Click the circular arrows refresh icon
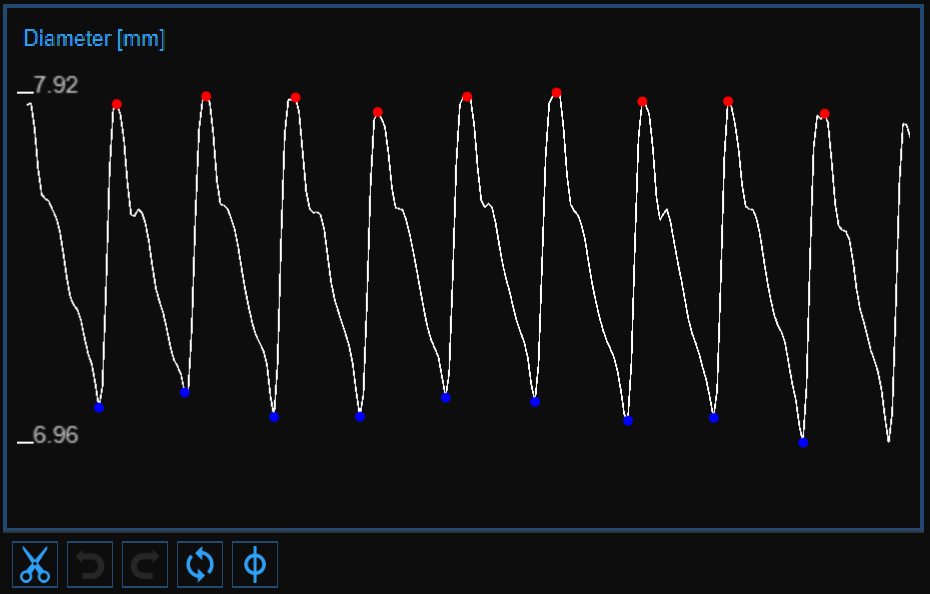Viewport: 930px width, 594px height. pos(200,565)
